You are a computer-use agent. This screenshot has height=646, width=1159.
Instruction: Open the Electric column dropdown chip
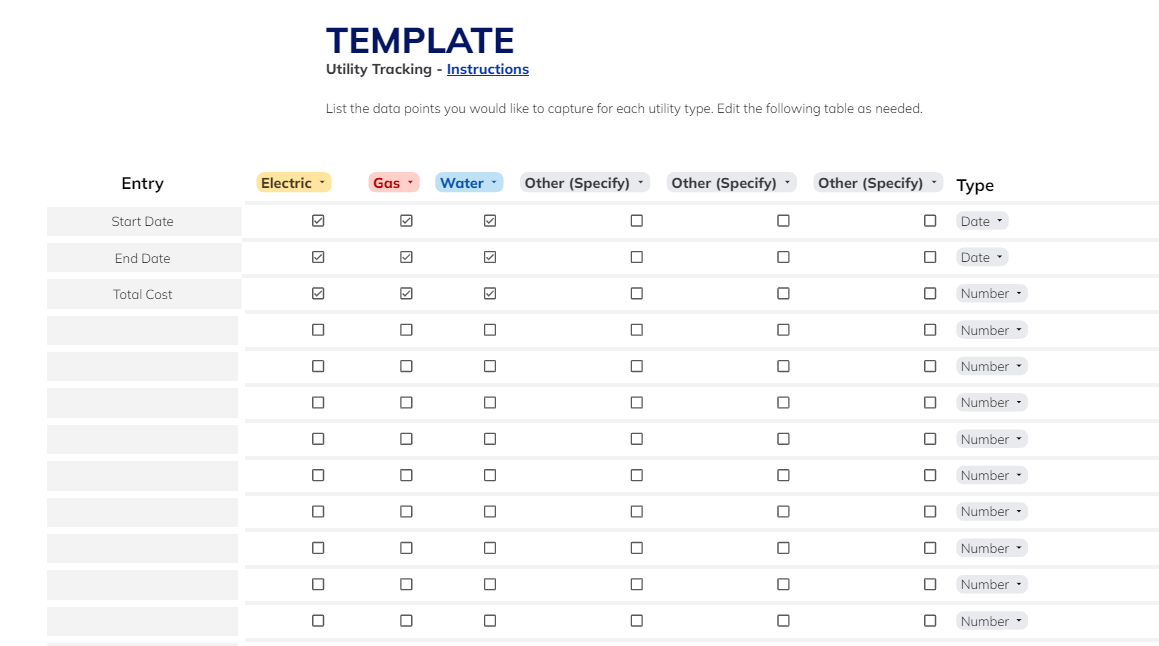[x=293, y=183]
